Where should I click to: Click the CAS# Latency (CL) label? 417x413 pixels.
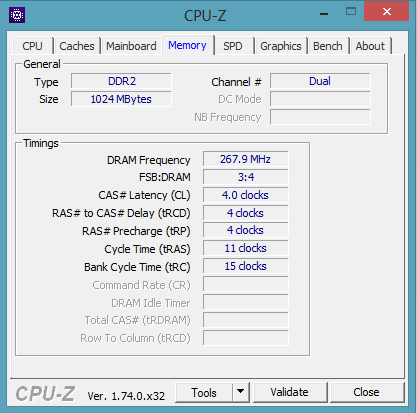tap(144, 195)
